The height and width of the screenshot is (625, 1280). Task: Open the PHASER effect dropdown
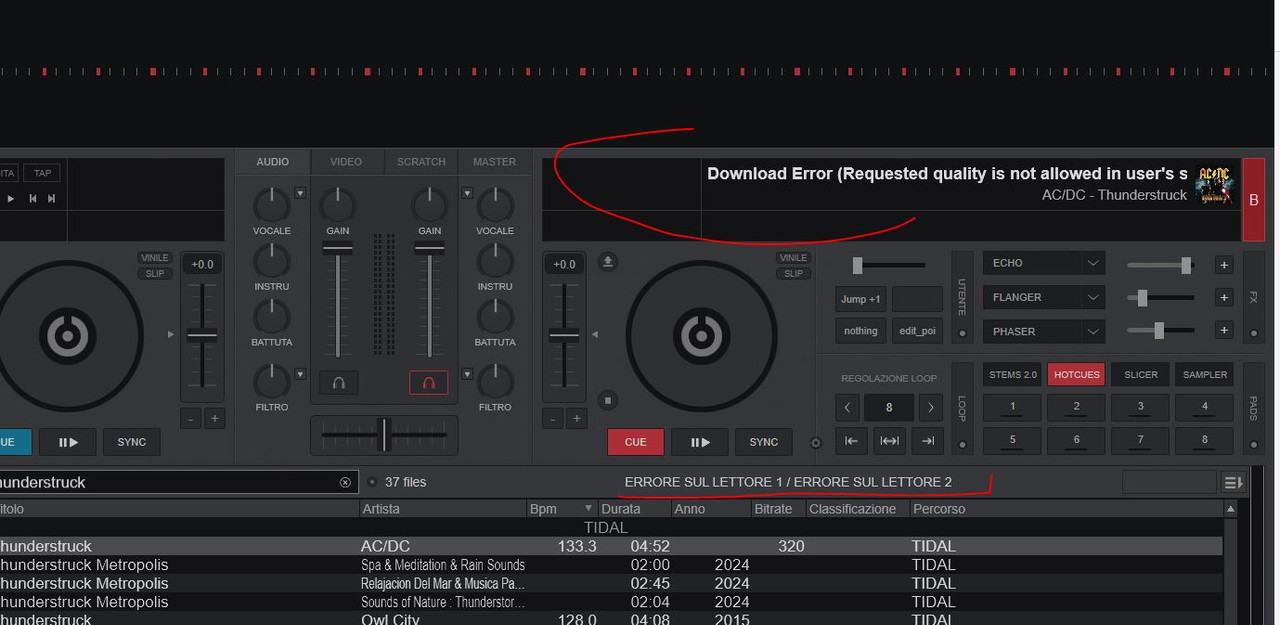[1044, 331]
